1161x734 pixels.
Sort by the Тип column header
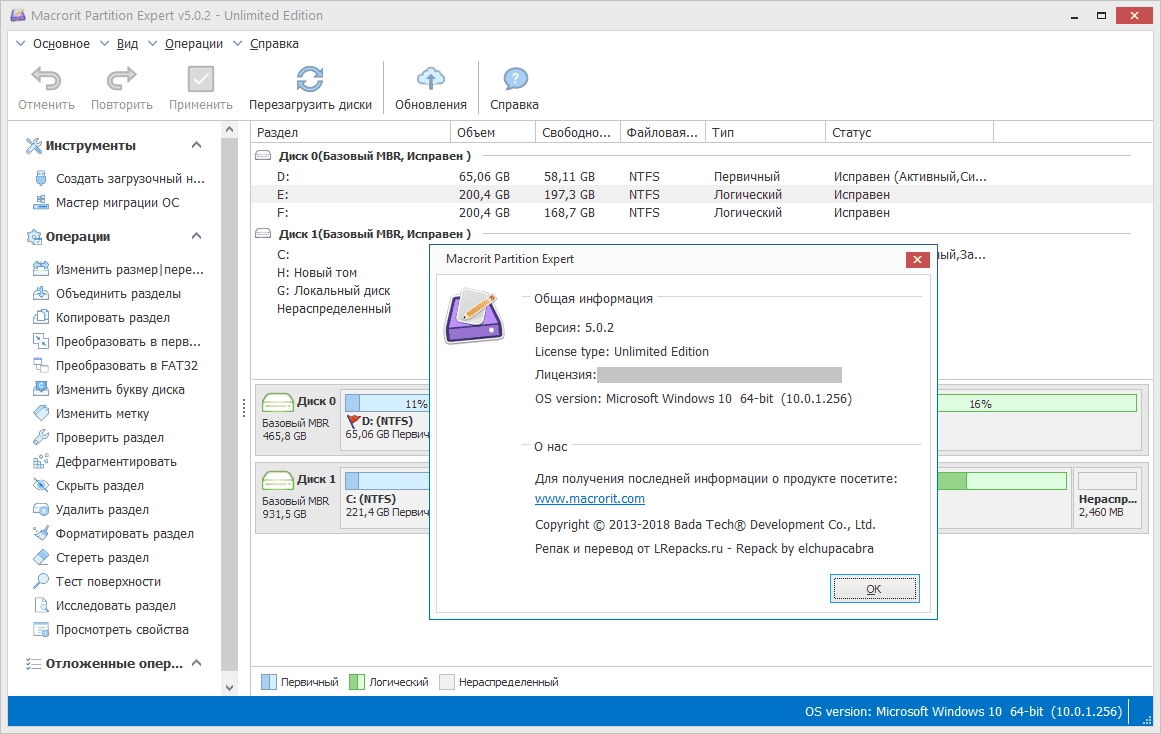[765, 133]
